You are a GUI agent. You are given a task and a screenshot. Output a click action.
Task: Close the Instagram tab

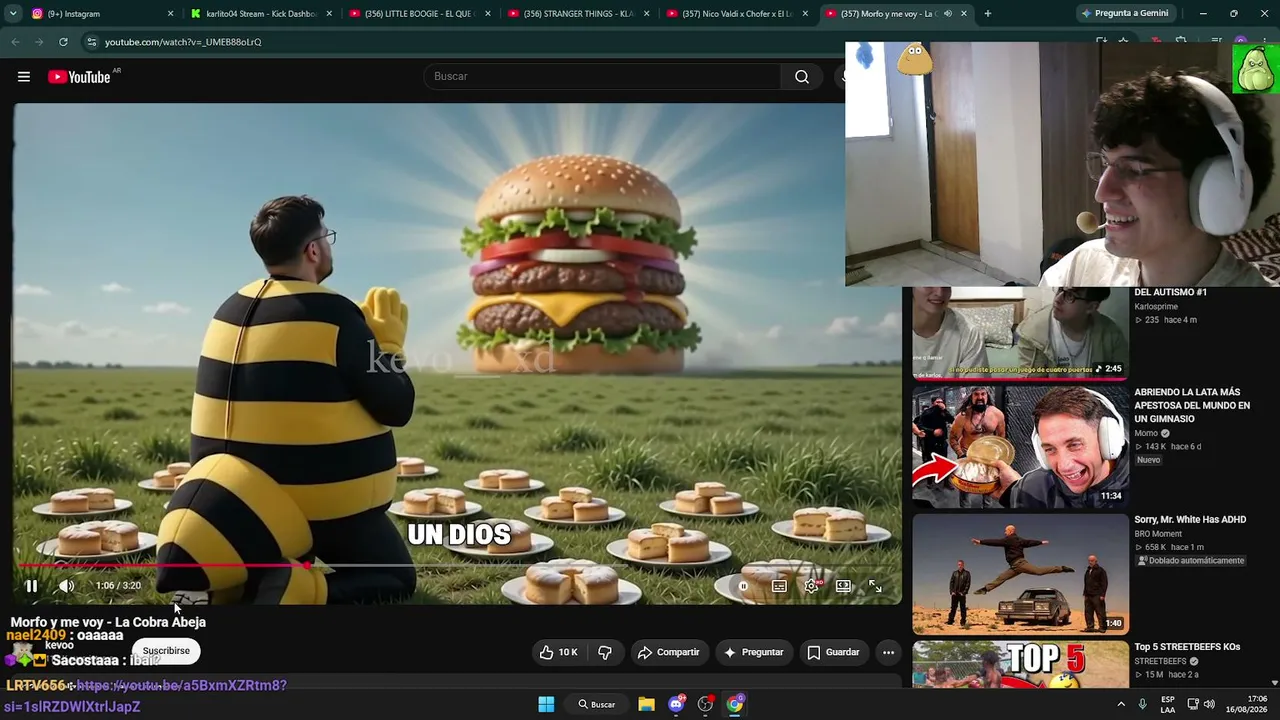coord(171,14)
